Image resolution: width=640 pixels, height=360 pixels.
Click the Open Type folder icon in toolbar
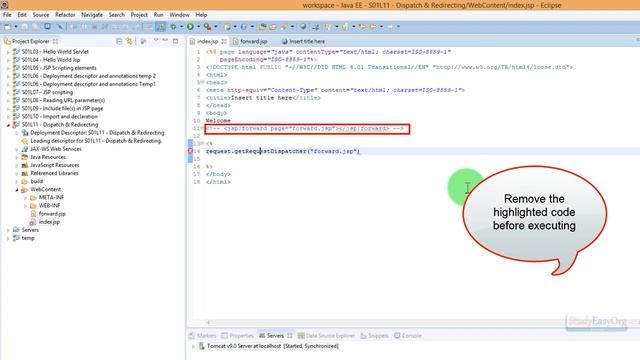262,27
